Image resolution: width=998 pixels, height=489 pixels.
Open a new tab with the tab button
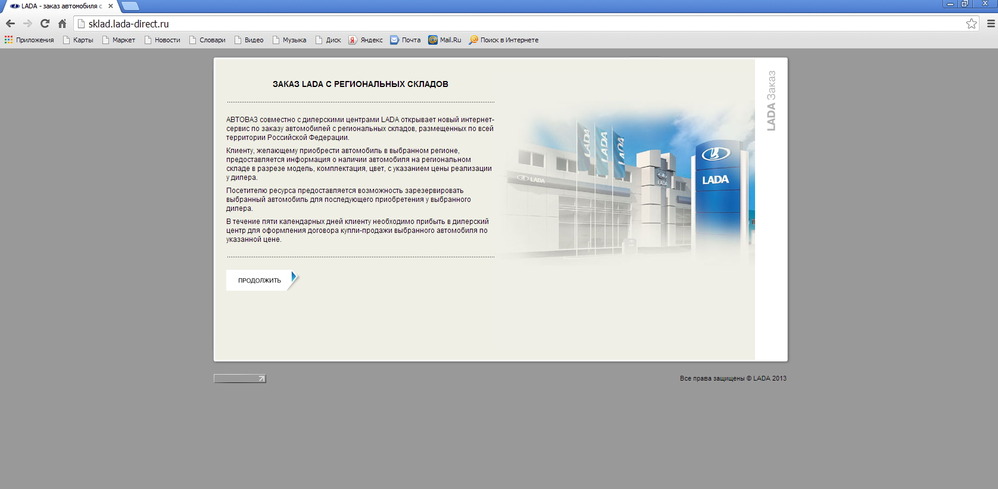(x=130, y=6)
